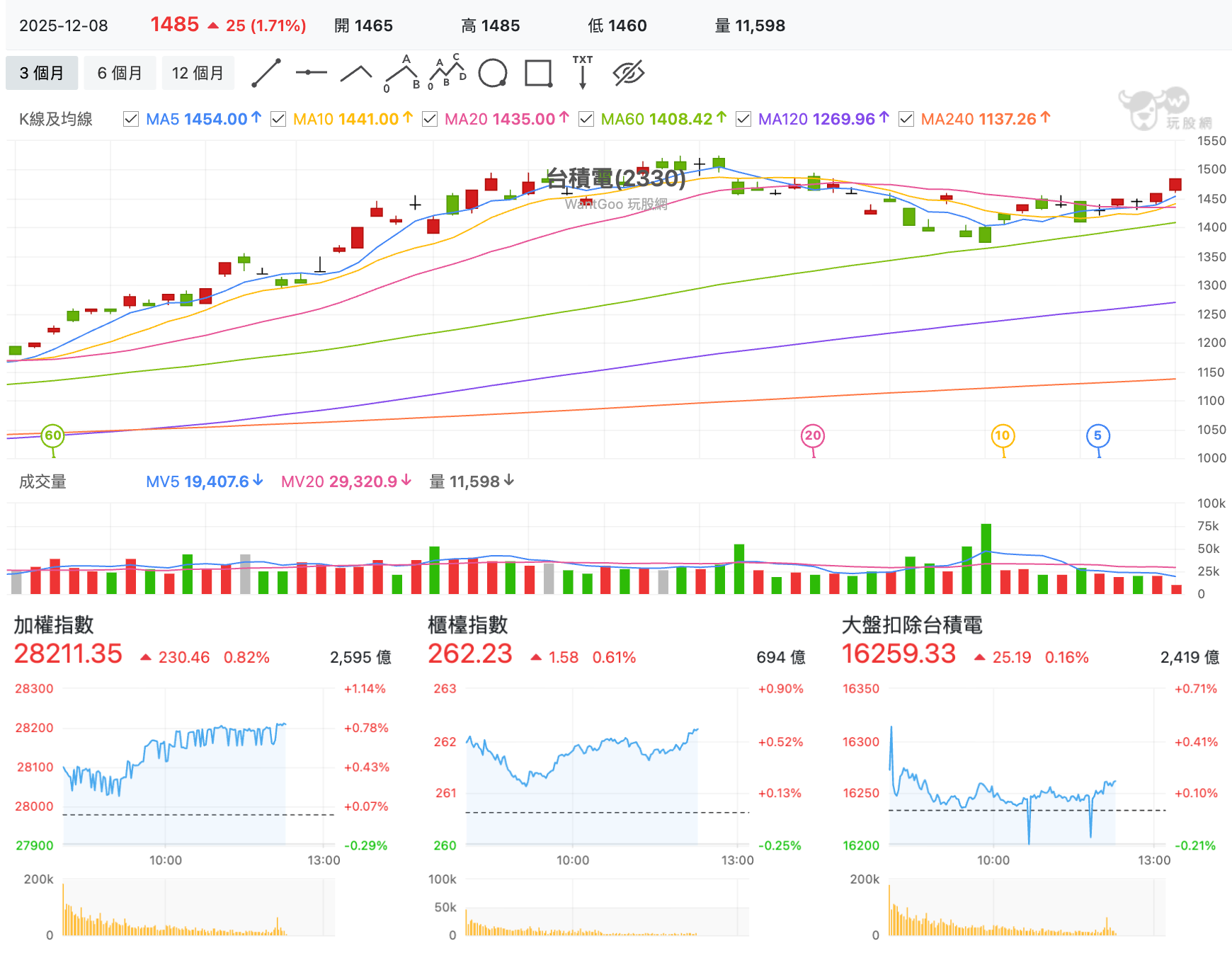Viewport: 1232px width, 953px height.
Task: Switch to the 12 個月 time range
Action: (198, 73)
